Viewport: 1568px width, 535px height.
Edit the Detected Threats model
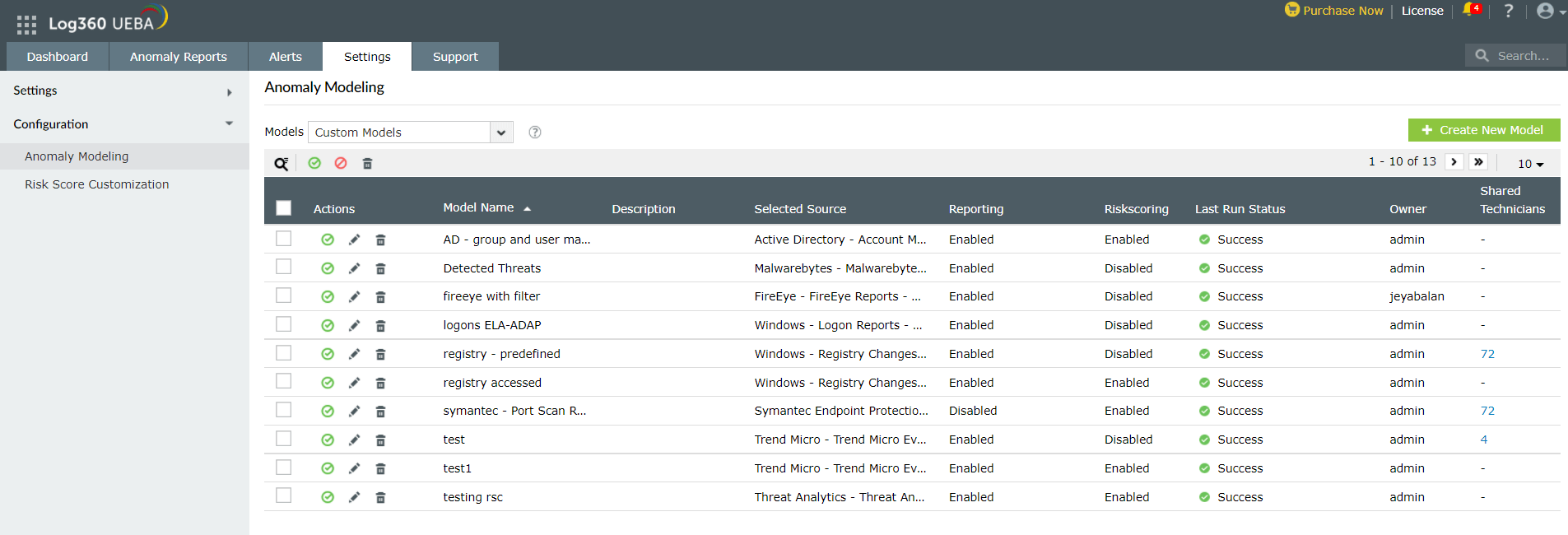[x=354, y=268]
